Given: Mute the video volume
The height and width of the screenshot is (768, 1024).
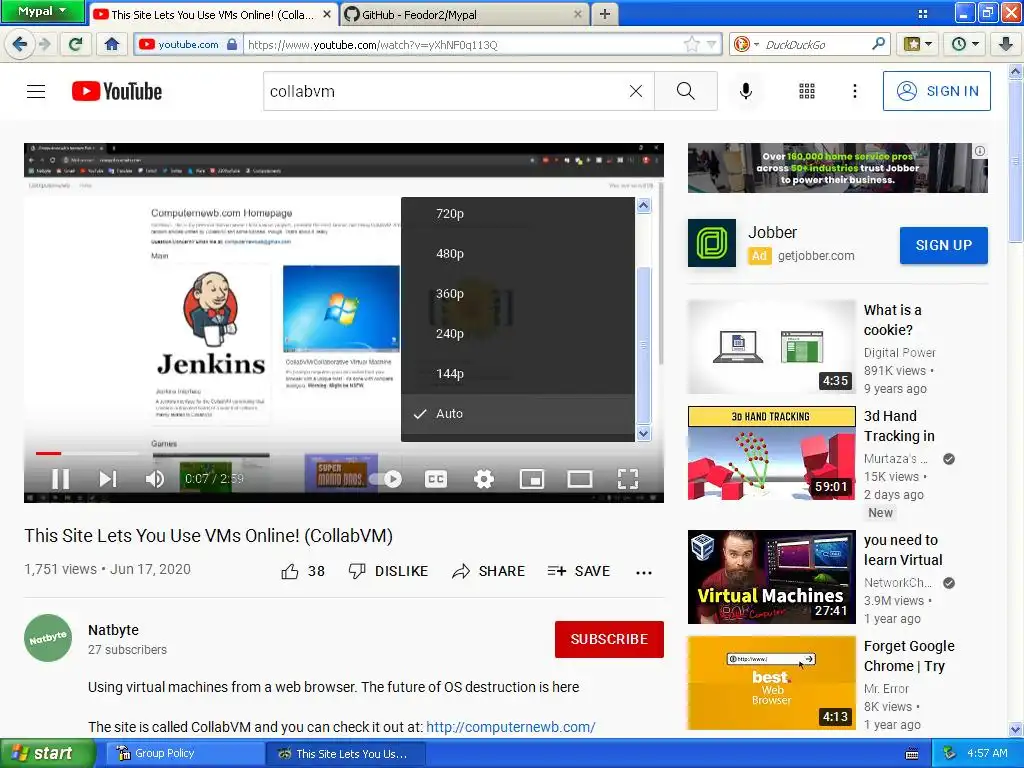Looking at the screenshot, I should pos(155,479).
